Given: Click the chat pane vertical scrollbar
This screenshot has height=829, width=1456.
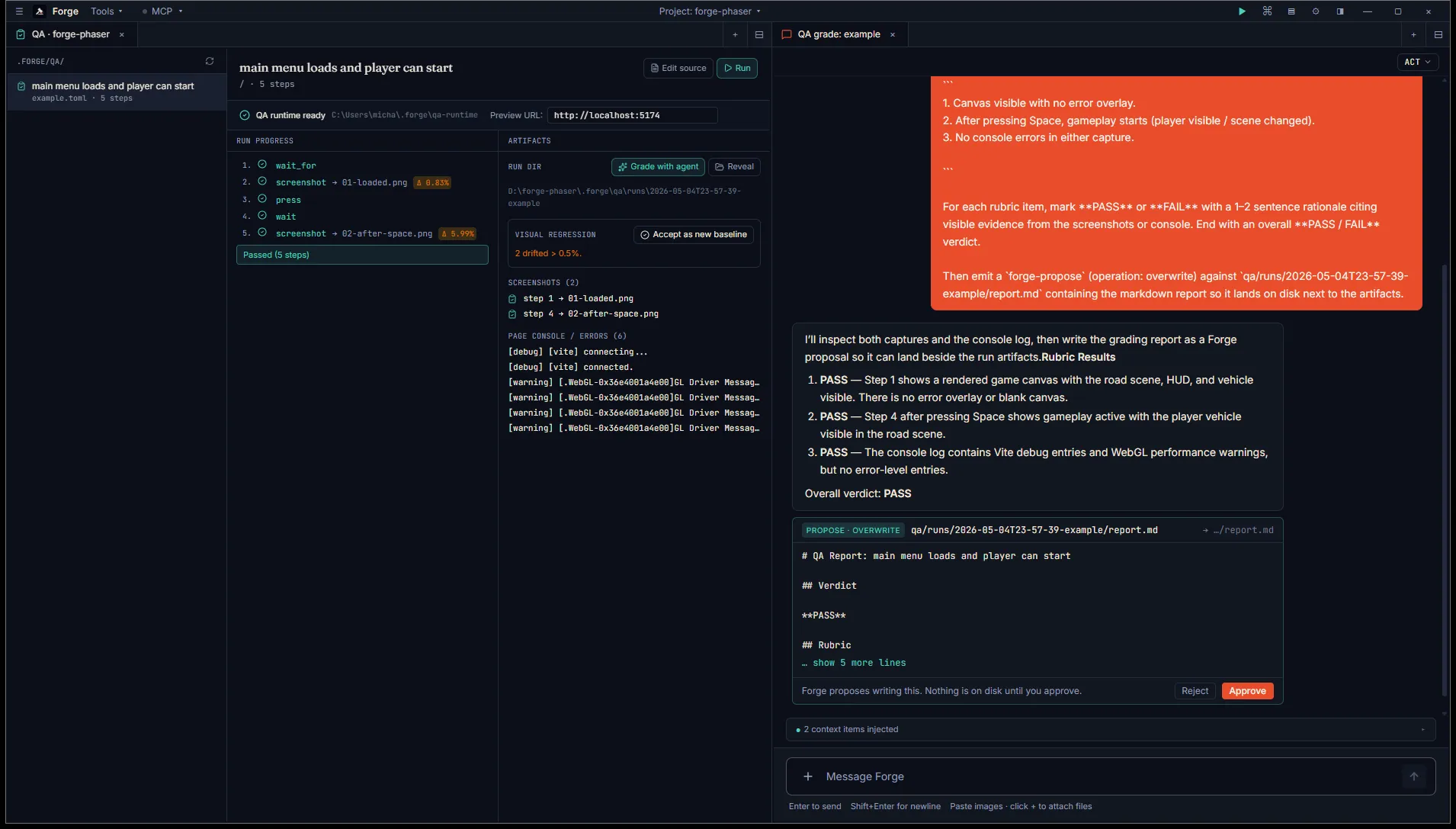Looking at the screenshot, I should click(x=1445, y=480).
